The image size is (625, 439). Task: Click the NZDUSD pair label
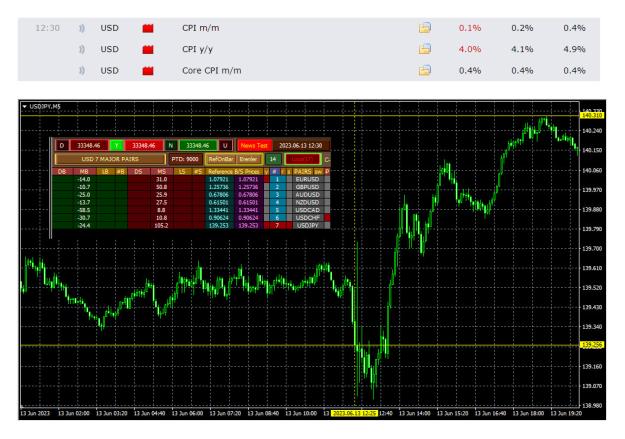coord(307,203)
